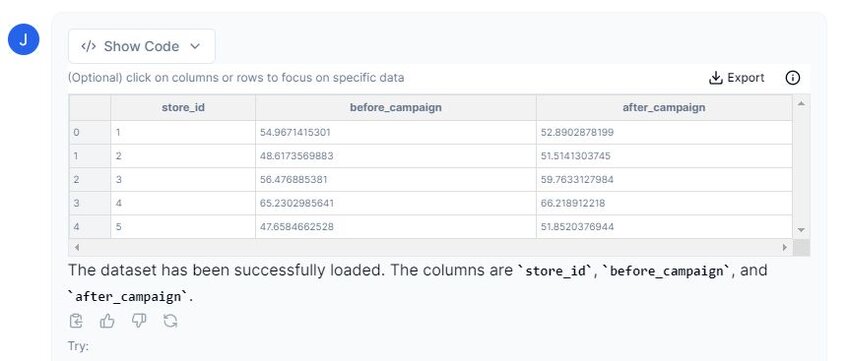
Task: Click the table's scroll up arrow
Action: coord(801,103)
